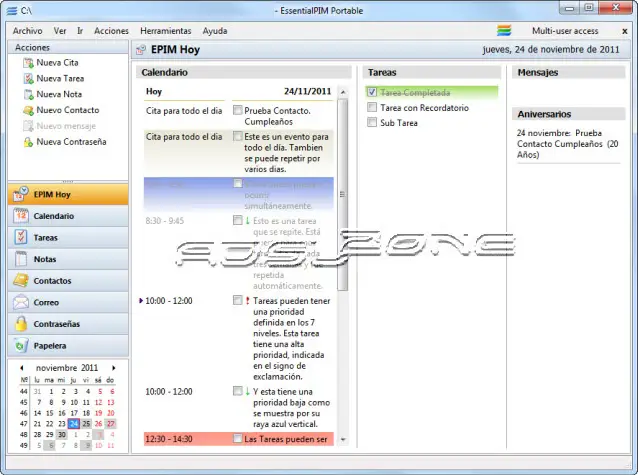Check the 'Y esta tiene una prioridad baja' checkbox

pyautogui.click(x=238, y=391)
